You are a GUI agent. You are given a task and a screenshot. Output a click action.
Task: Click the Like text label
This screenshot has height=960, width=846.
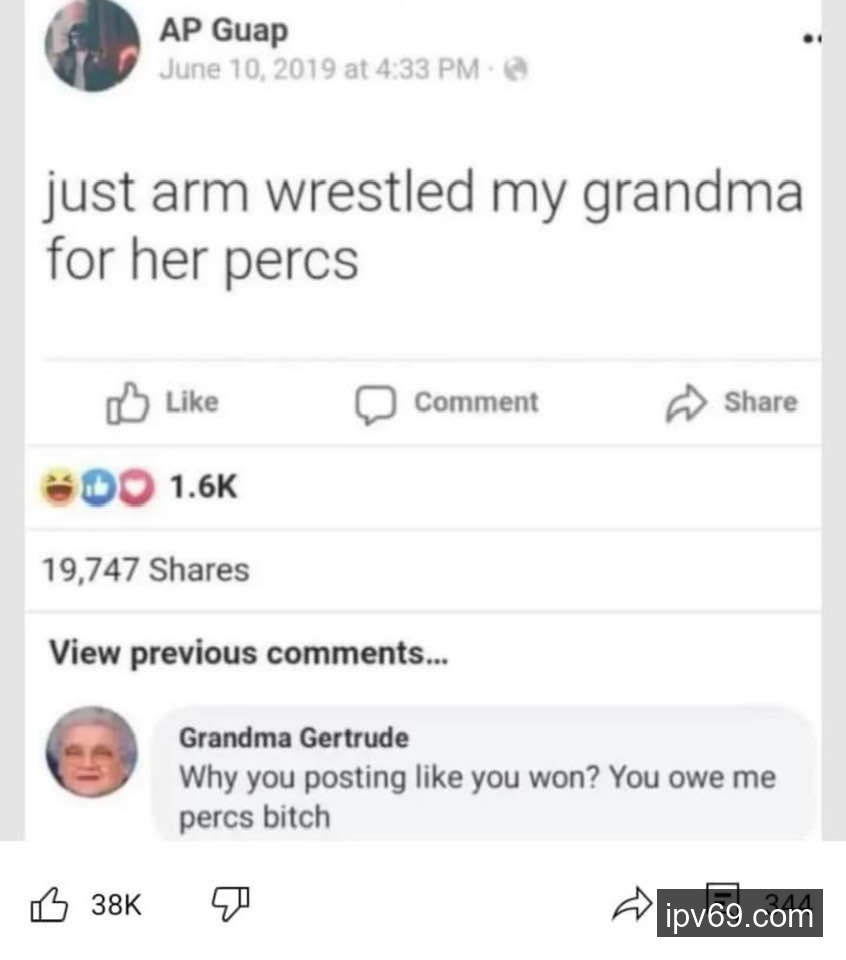pos(192,402)
